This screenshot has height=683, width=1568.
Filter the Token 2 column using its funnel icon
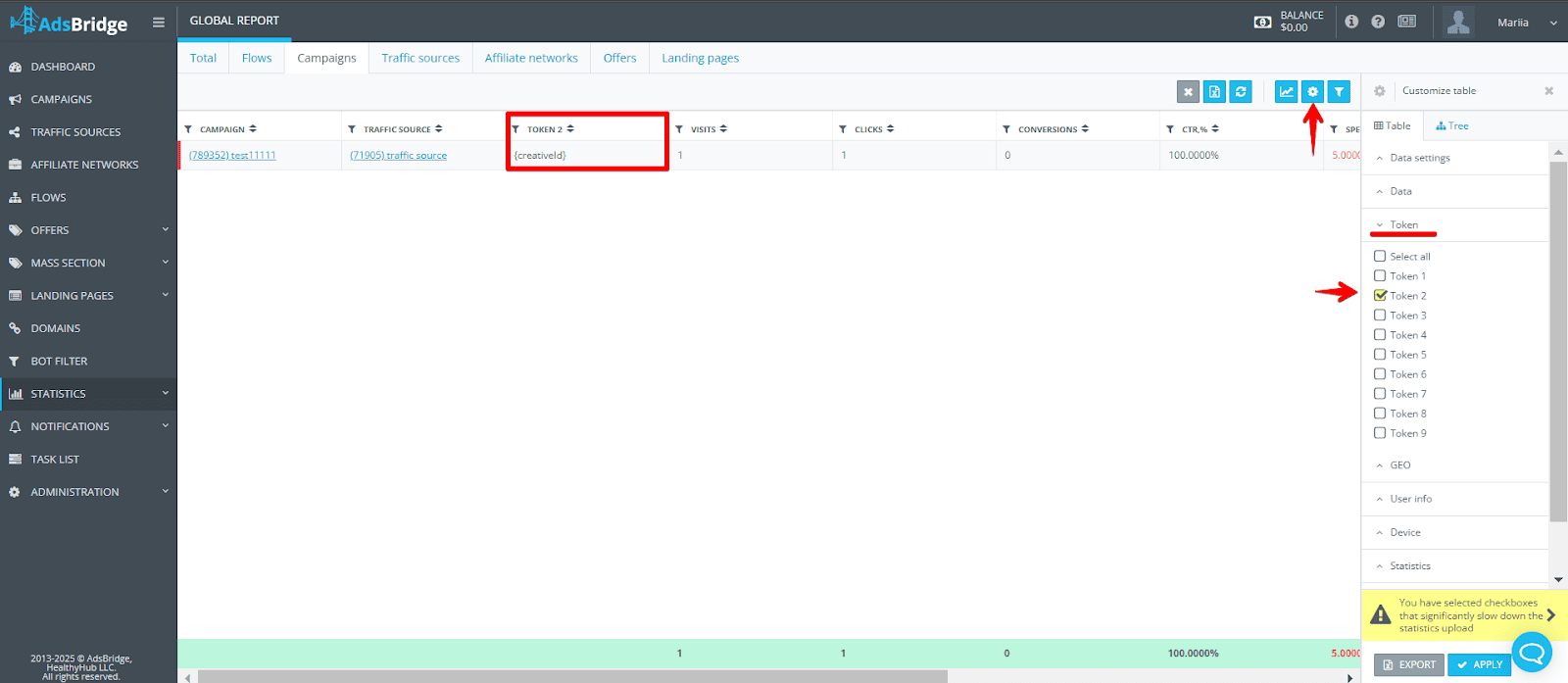pos(515,129)
